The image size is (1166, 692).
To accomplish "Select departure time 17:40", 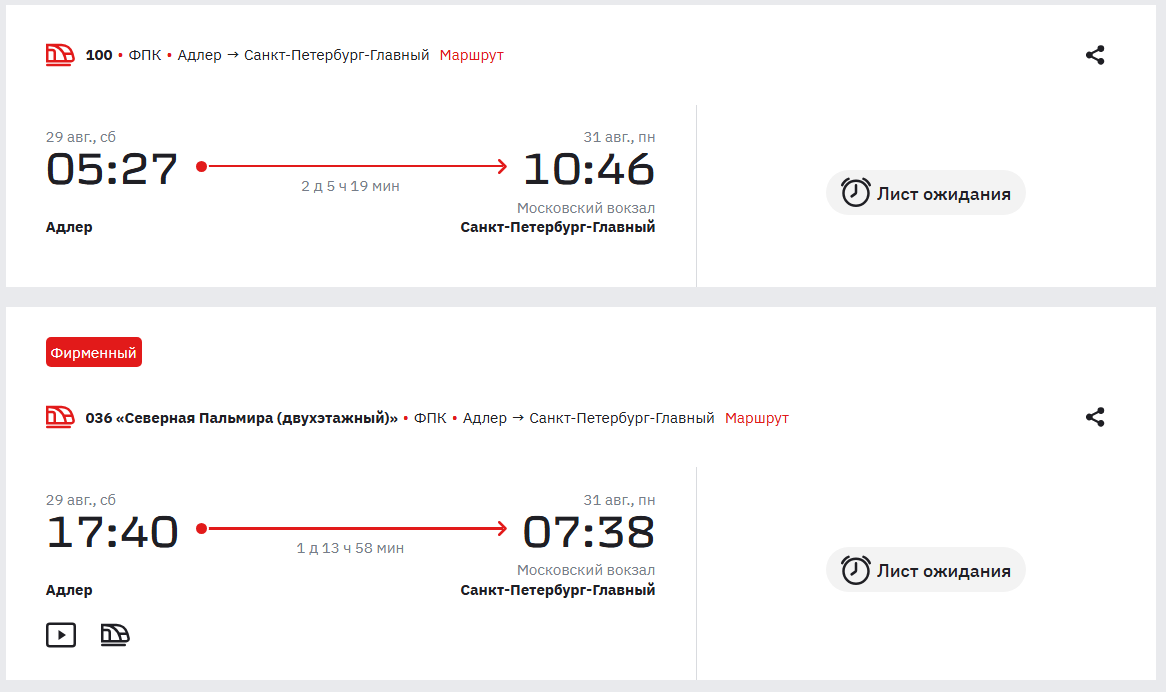I will point(112,532).
